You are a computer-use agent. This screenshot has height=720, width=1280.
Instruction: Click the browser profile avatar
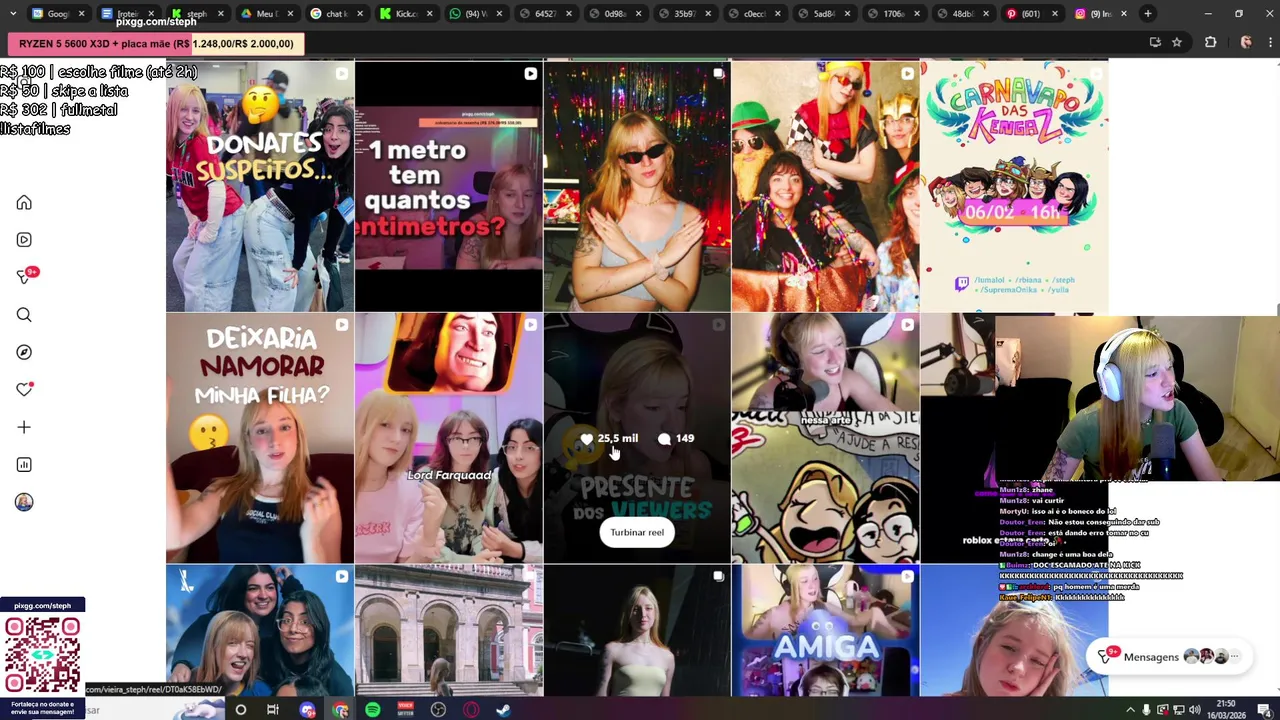tap(1245, 42)
